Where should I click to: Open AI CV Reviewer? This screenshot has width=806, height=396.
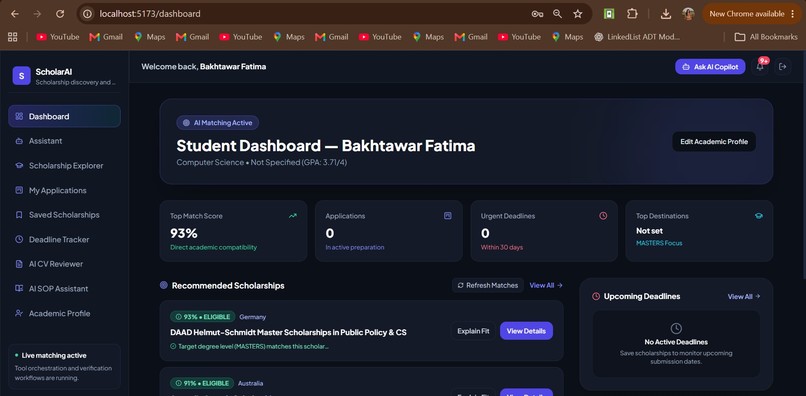tap(64, 264)
